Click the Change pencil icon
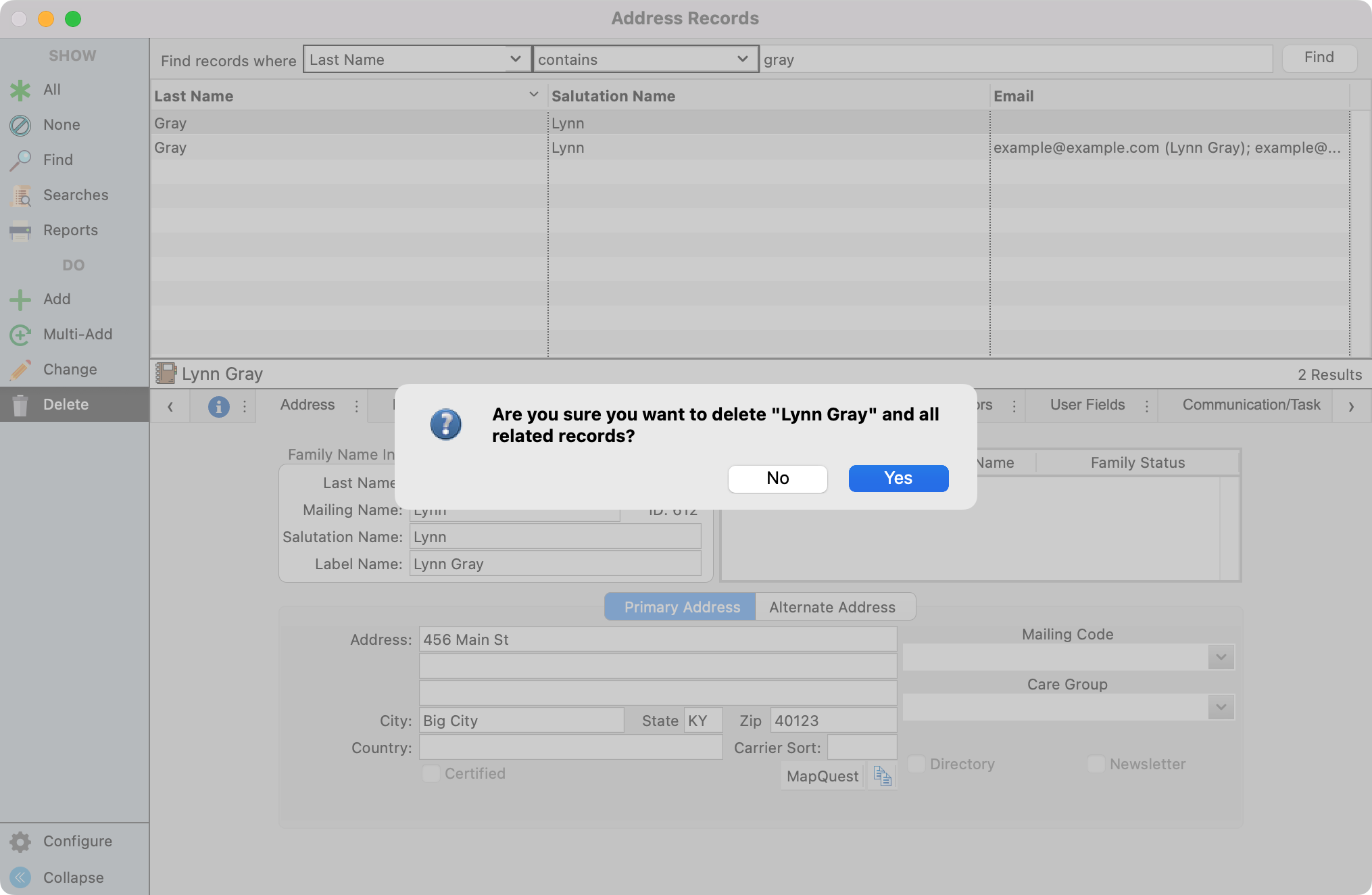The width and height of the screenshot is (1372, 895). 20,370
